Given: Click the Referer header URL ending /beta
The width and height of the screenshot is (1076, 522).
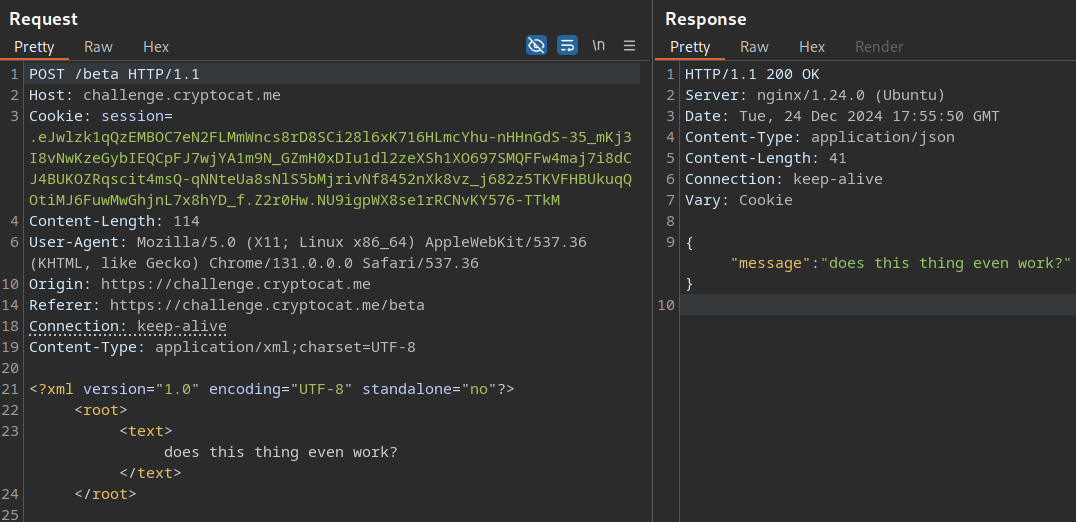Looking at the screenshot, I should point(267,305).
